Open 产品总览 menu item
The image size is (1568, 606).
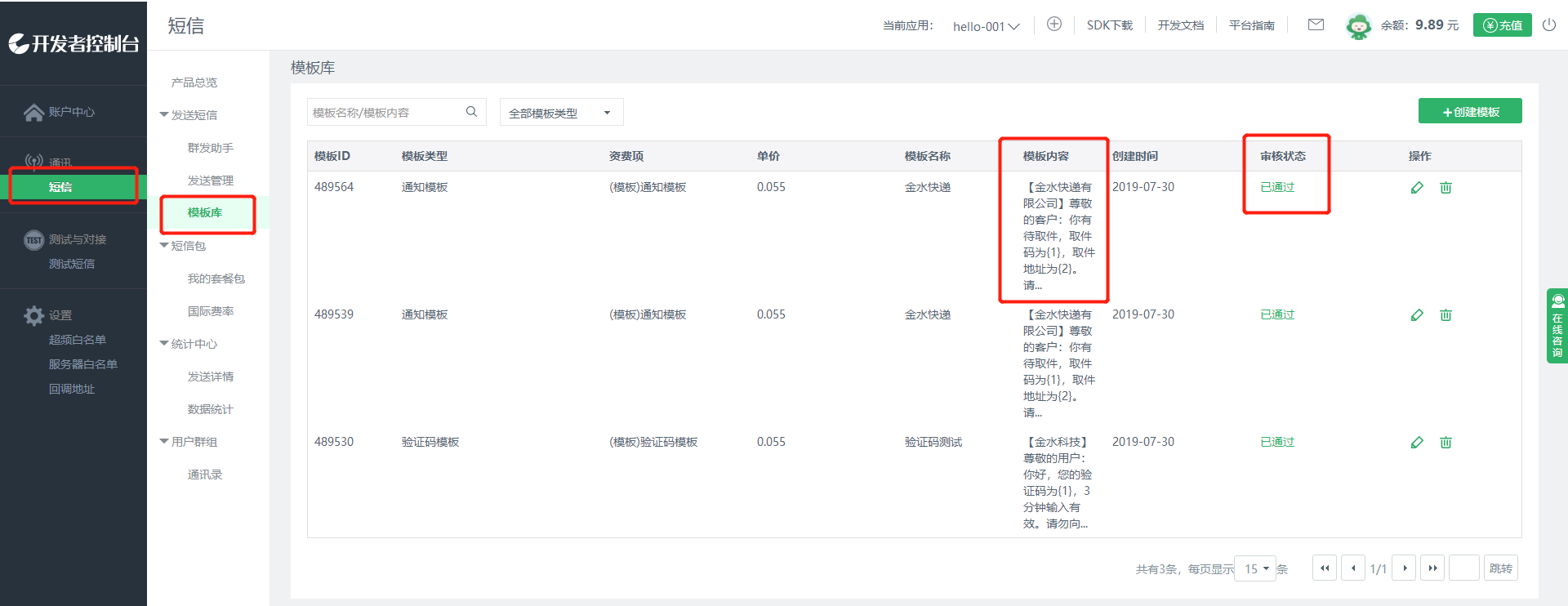point(194,82)
